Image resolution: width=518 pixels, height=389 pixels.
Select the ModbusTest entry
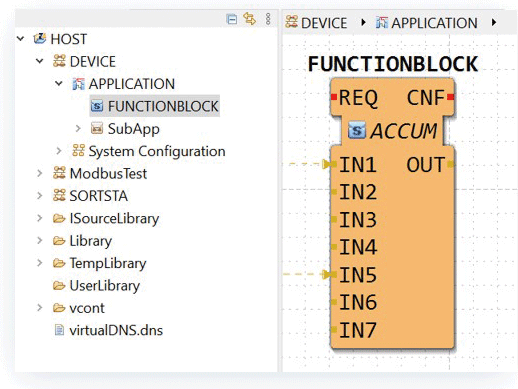[x=108, y=173]
